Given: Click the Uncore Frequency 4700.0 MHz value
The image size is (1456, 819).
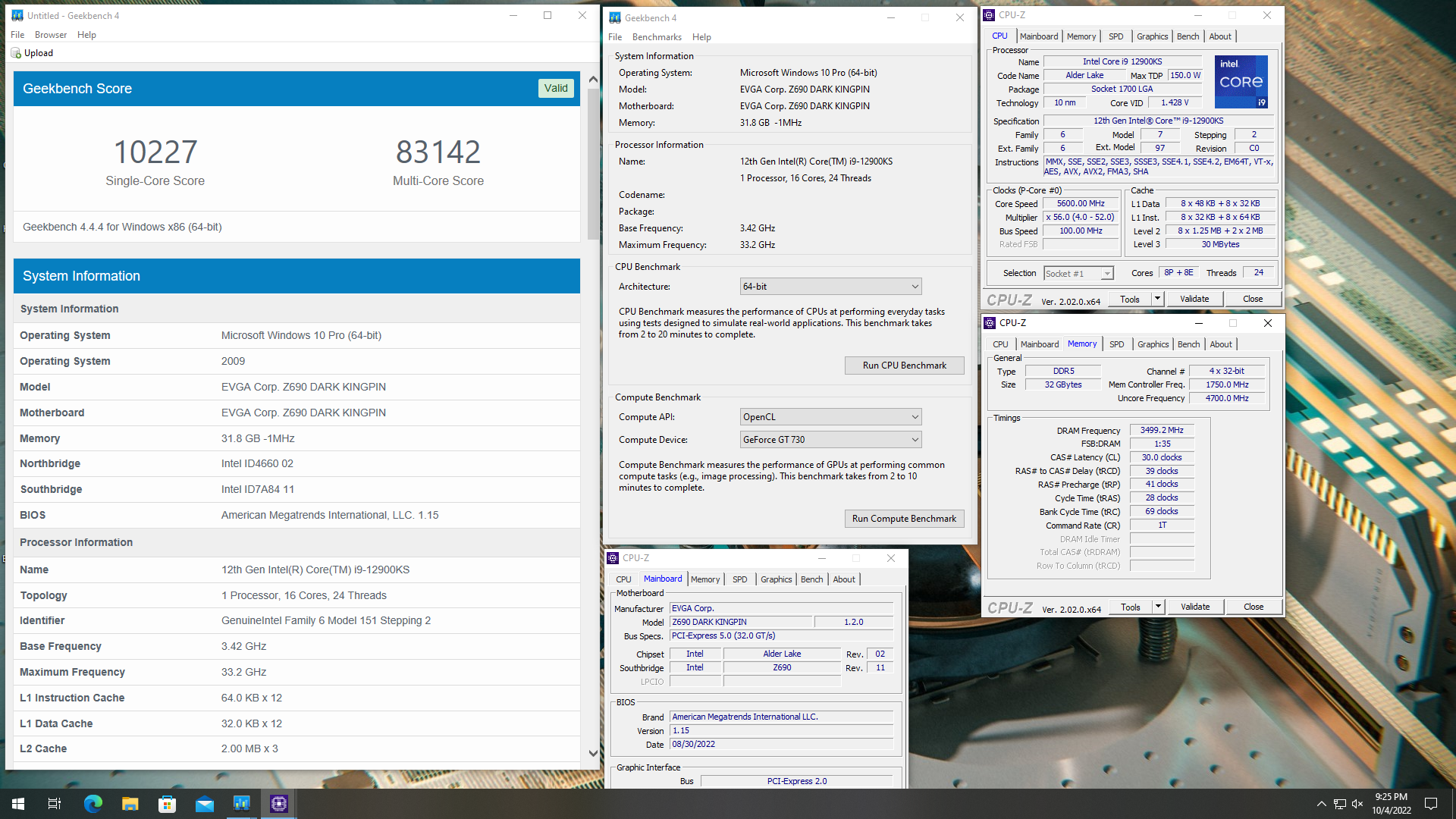Looking at the screenshot, I should pyautogui.click(x=1227, y=398).
